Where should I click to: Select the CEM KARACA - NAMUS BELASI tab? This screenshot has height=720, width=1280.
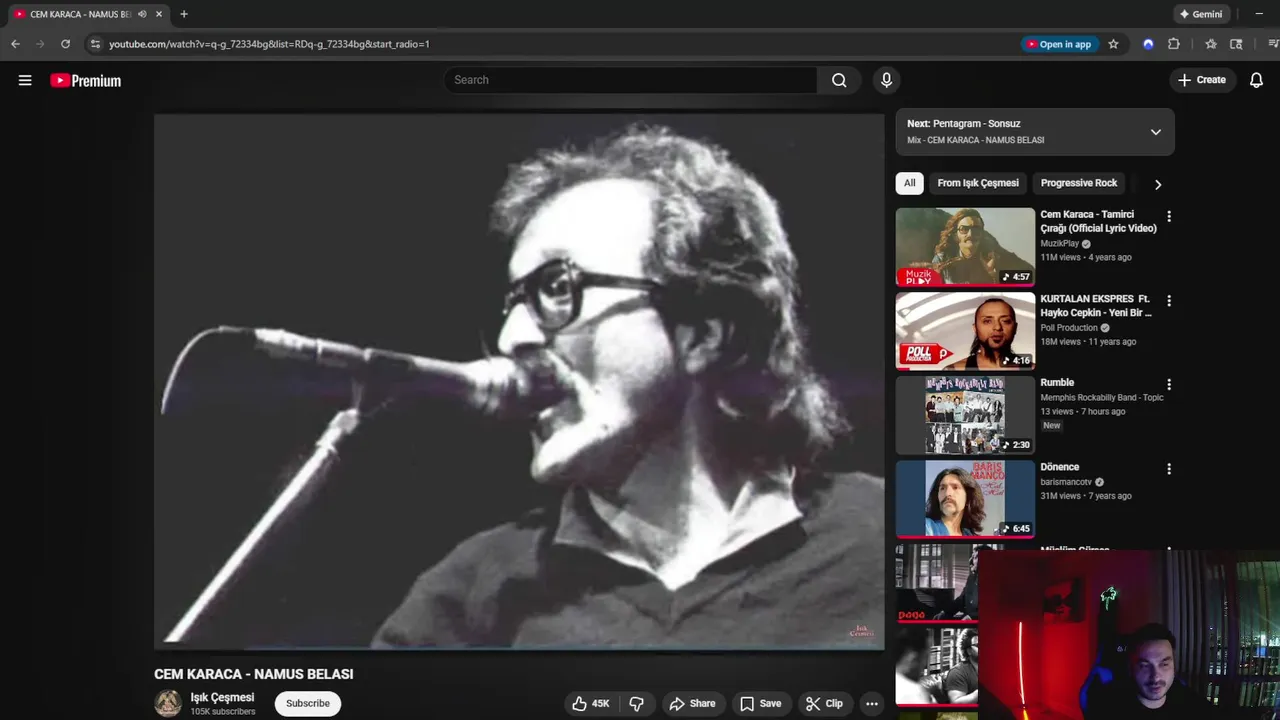(x=80, y=14)
